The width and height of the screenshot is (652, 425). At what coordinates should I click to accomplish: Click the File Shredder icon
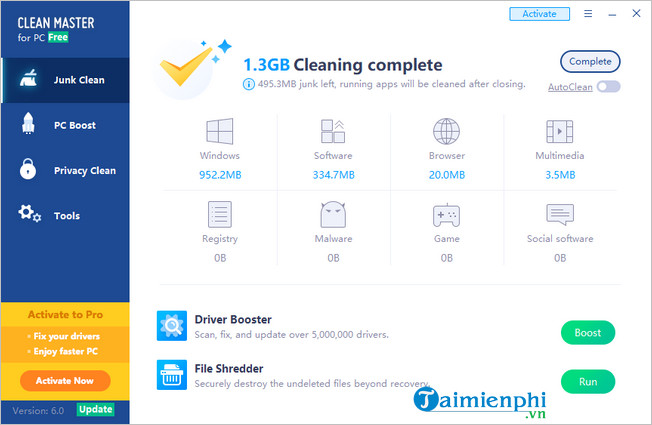pos(172,375)
